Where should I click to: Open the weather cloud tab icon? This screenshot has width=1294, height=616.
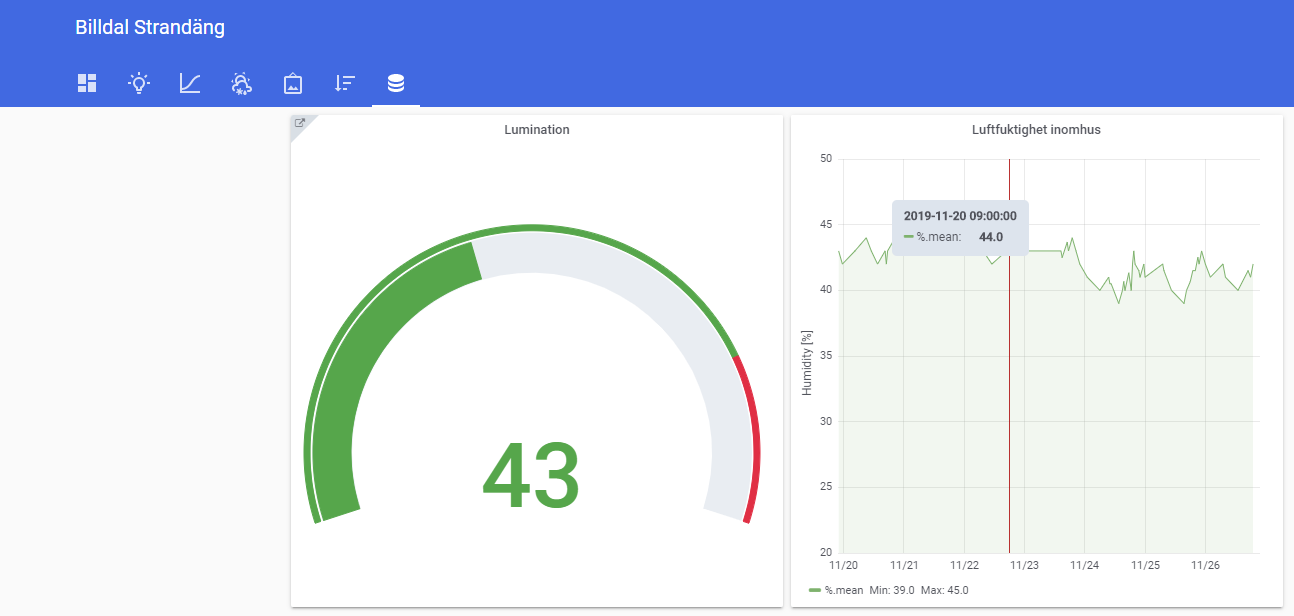coord(241,83)
